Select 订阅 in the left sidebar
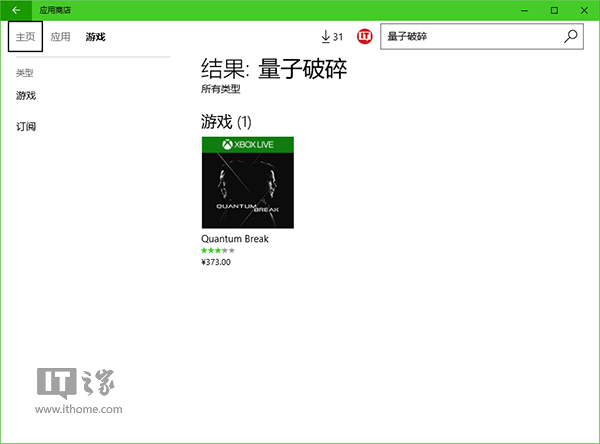The width and height of the screenshot is (600, 444). click(26, 127)
